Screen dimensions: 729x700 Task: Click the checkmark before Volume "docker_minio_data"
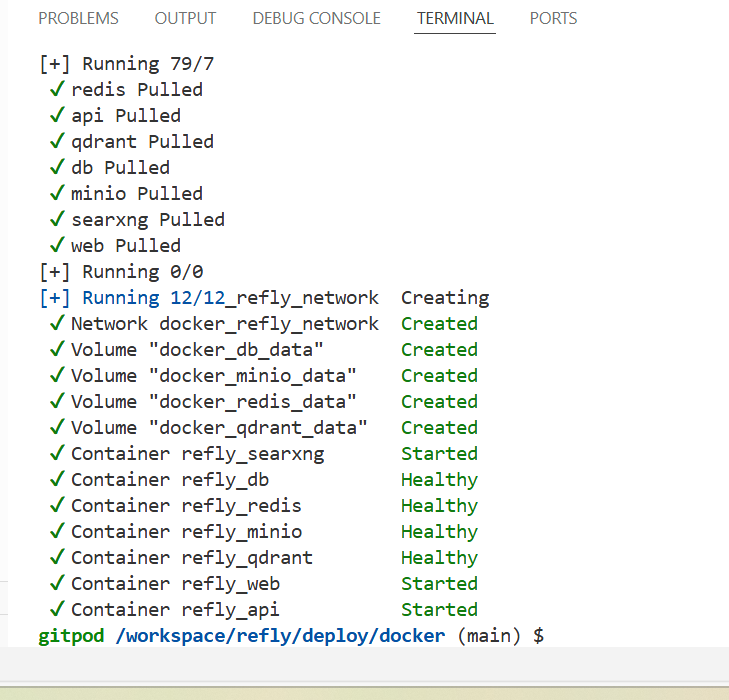coord(57,376)
